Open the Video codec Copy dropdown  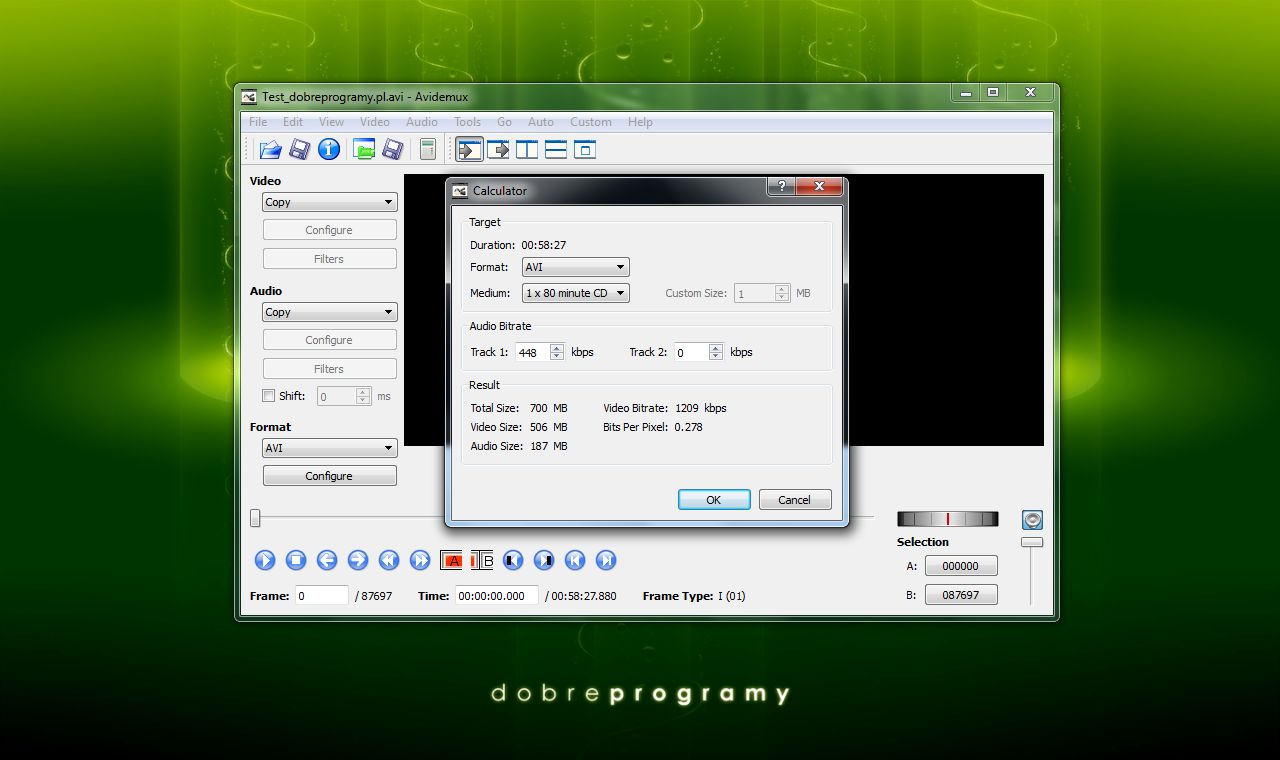(329, 202)
